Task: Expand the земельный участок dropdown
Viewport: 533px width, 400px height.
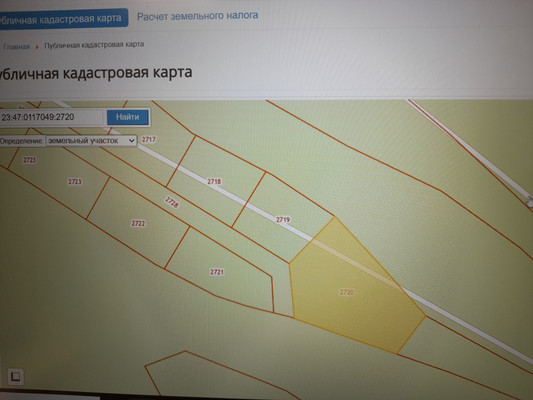Action: point(91,140)
